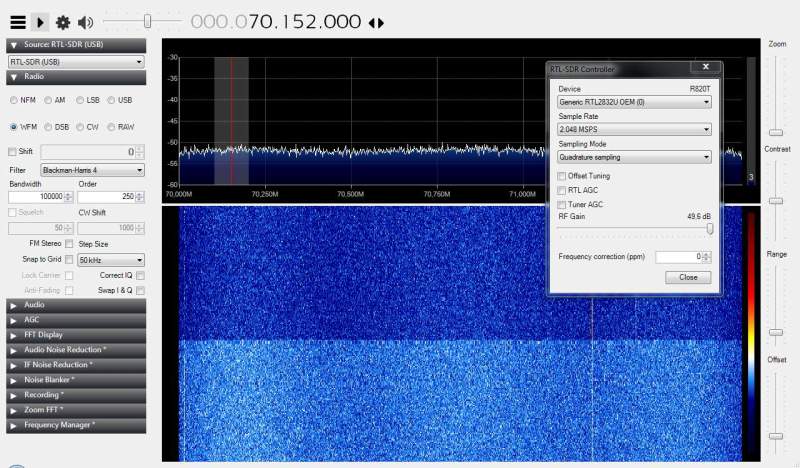Open the Sample Rate dropdown
Viewport: 800px width, 468px height.
[634, 129]
